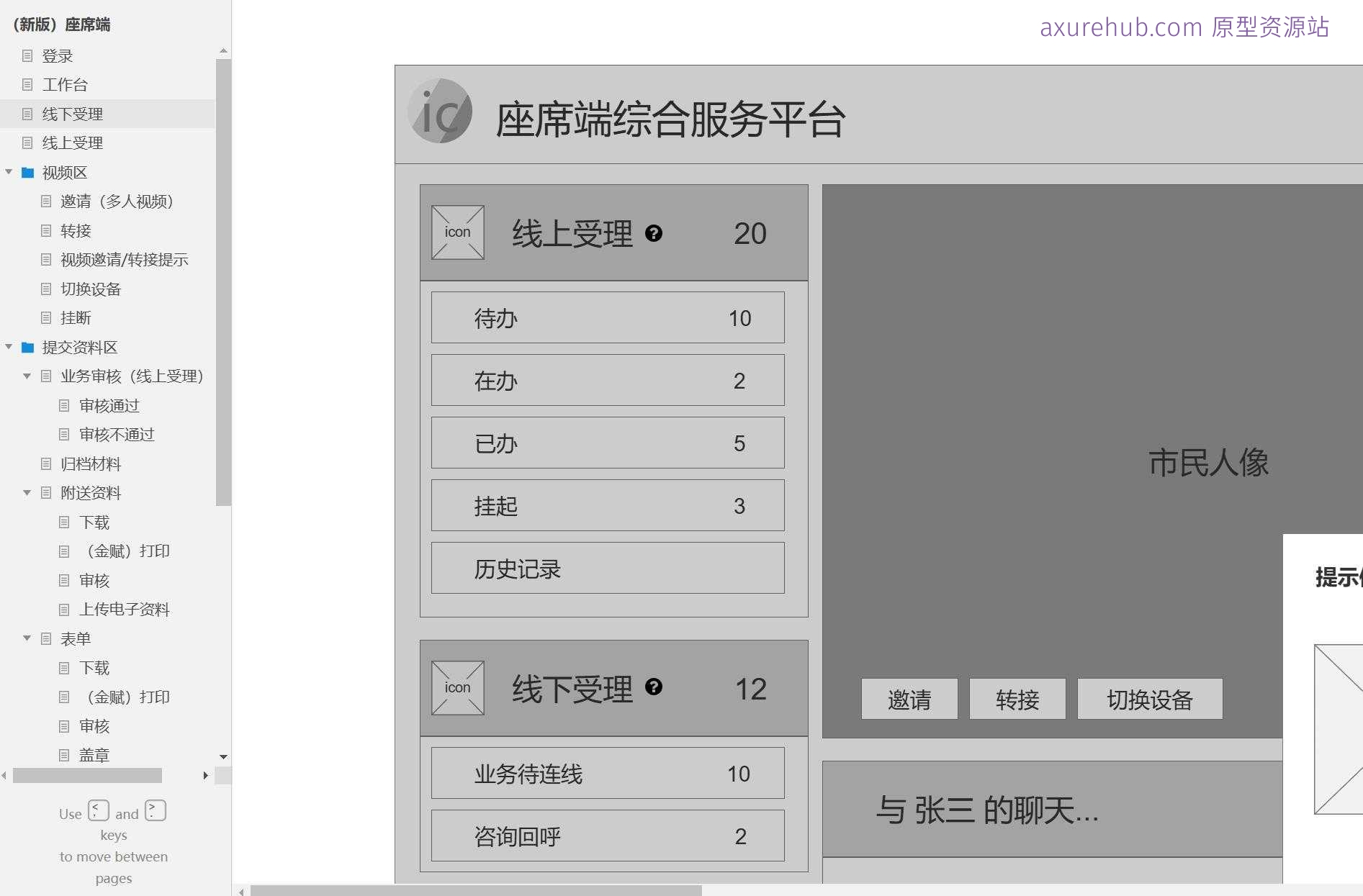Screen dimensions: 1363x896
Task: Click the icon placeholder beside 线下受理 header
Action: [x=457, y=688]
